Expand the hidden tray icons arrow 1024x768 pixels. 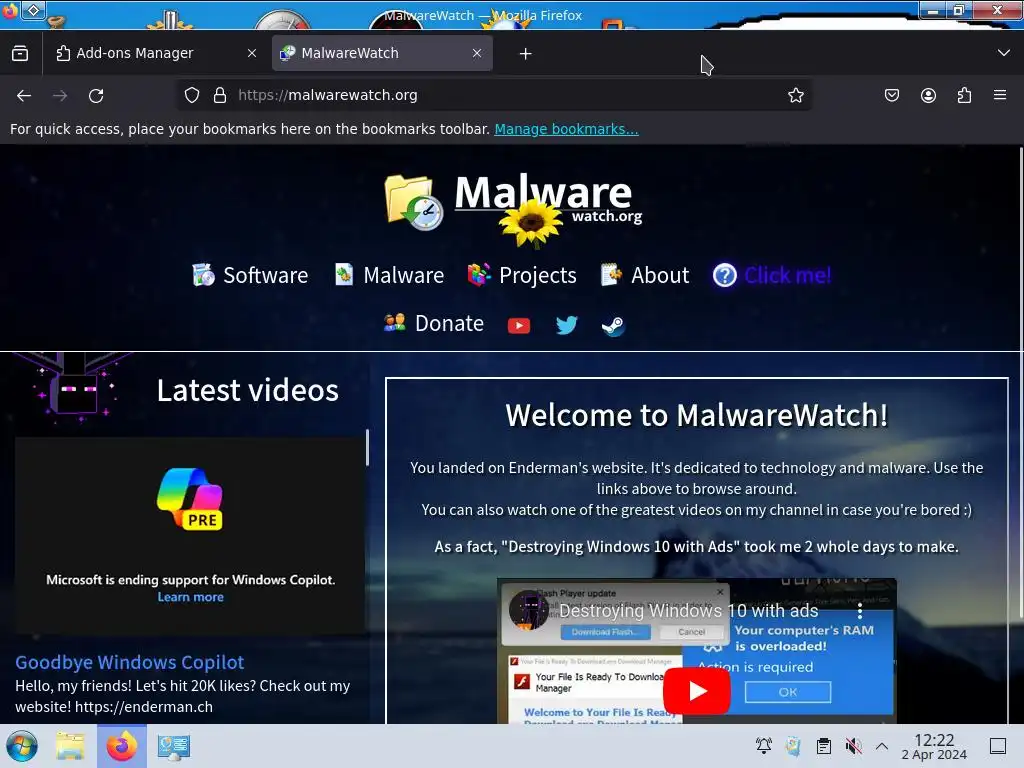(882, 746)
